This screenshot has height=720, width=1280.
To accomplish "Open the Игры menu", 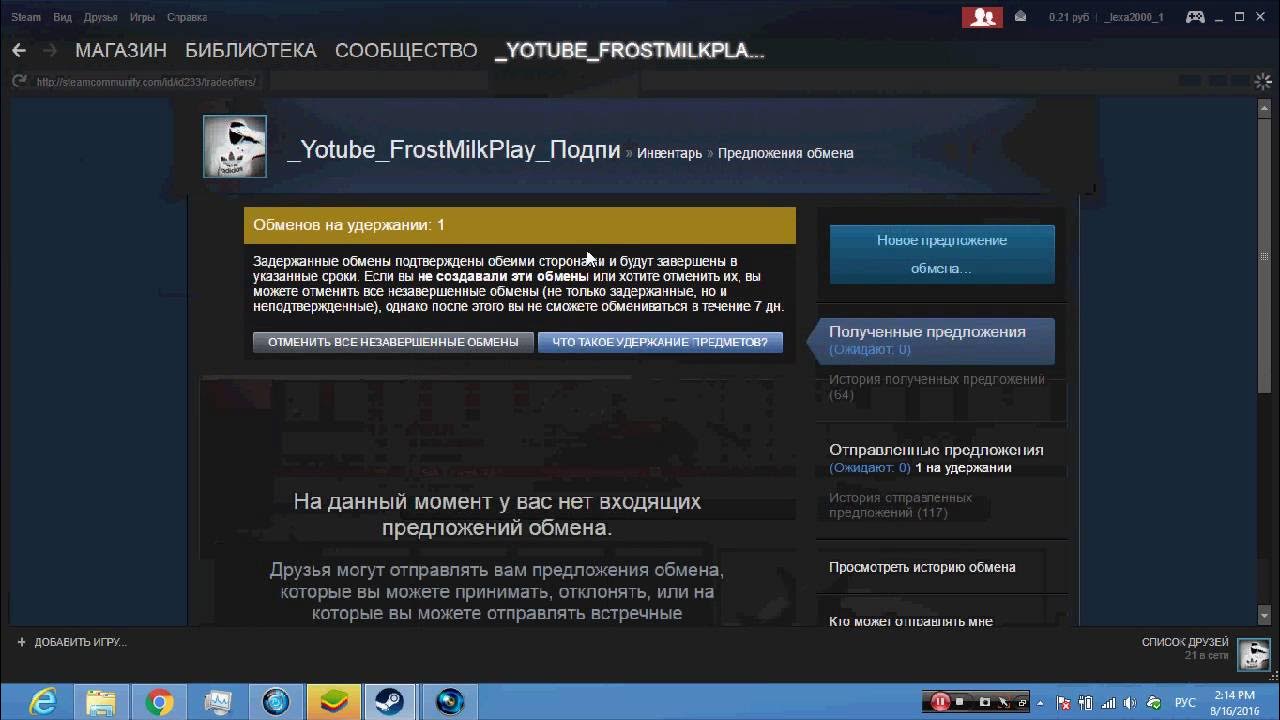I will (x=142, y=17).
